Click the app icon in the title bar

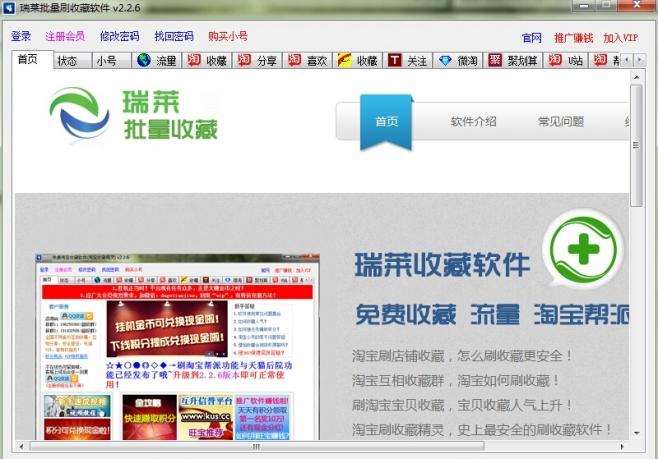[9, 8]
